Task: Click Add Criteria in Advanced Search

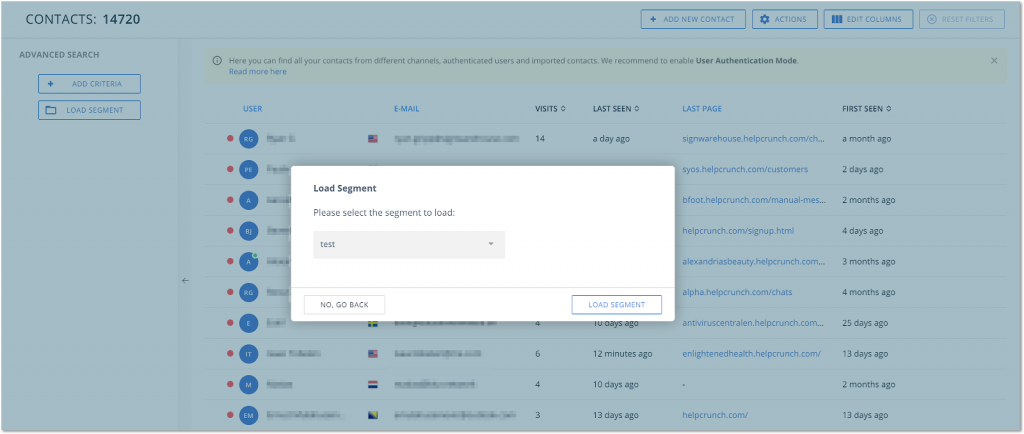Action: 89,84
